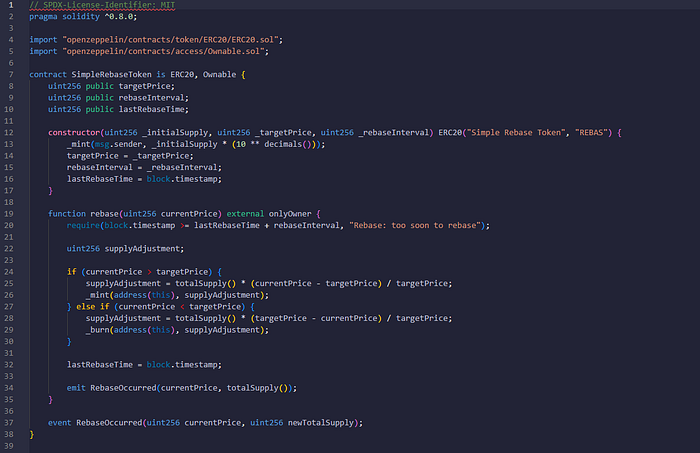Click the ERC20.sol import path string
Viewport: 700px width, 453px height.
tap(172, 40)
